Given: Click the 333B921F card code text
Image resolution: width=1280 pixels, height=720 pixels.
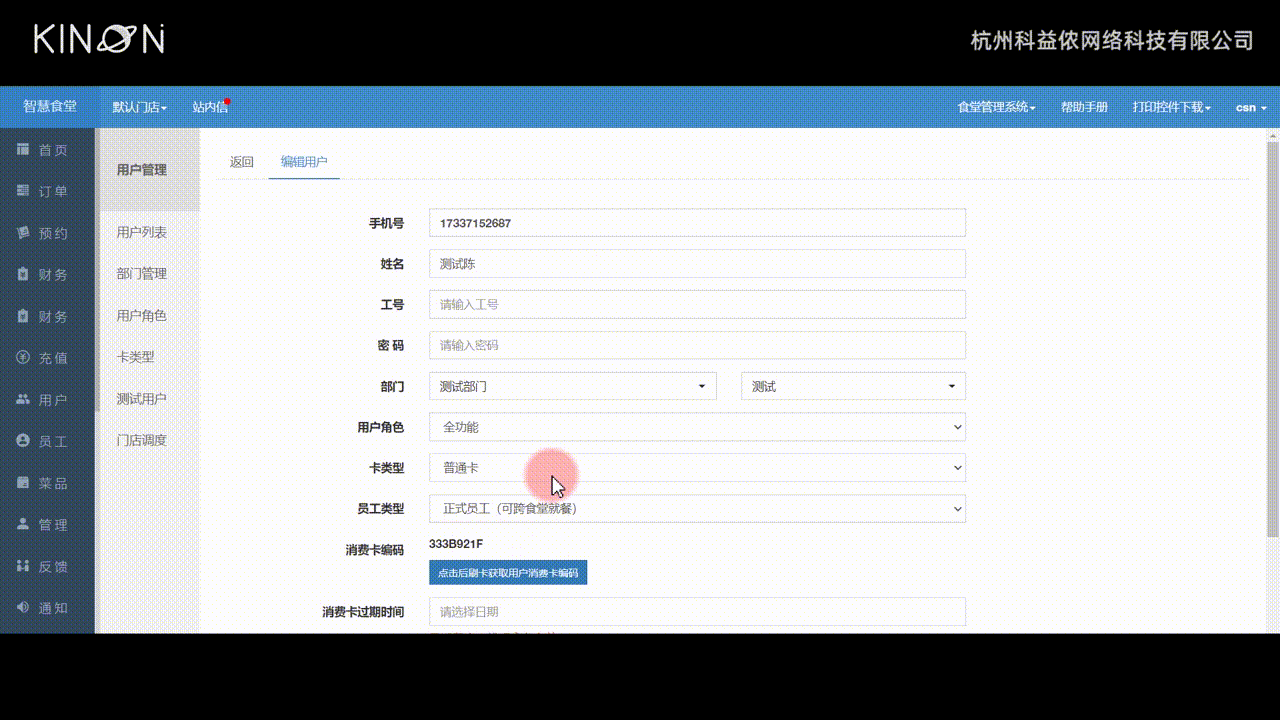Looking at the screenshot, I should tap(456, 544).
